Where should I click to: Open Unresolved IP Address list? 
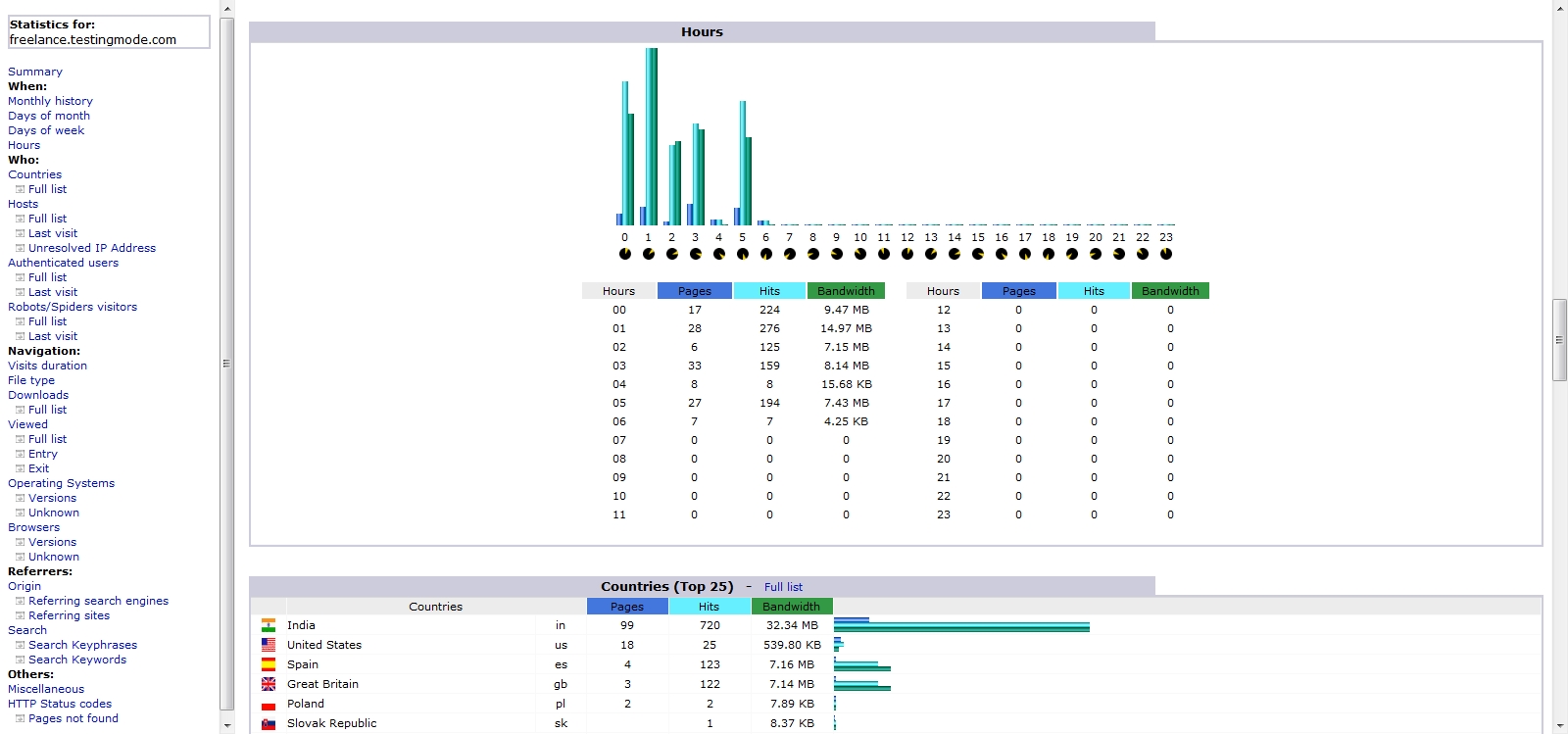point(92,248)
